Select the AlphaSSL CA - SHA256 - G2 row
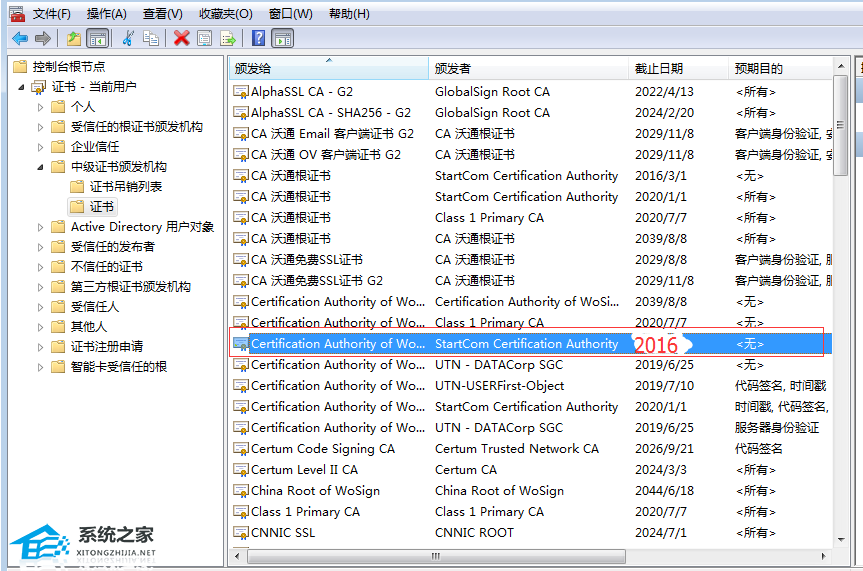 pos(531,113)
